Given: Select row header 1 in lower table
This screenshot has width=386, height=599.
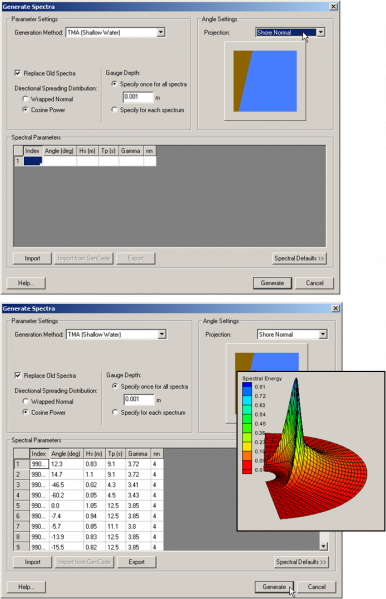Looking at the screenshot, I should [x=21, y=464].
